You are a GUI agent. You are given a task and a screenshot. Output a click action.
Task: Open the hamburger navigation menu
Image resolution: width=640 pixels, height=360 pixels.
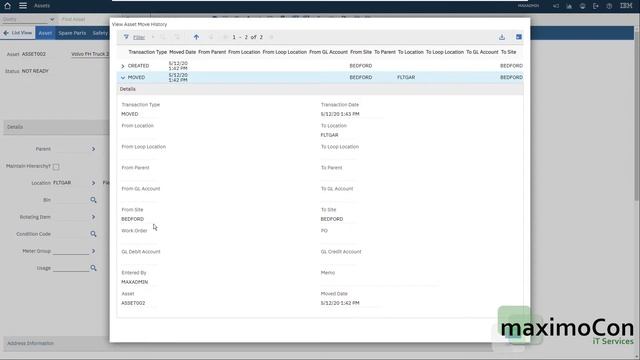23,6
